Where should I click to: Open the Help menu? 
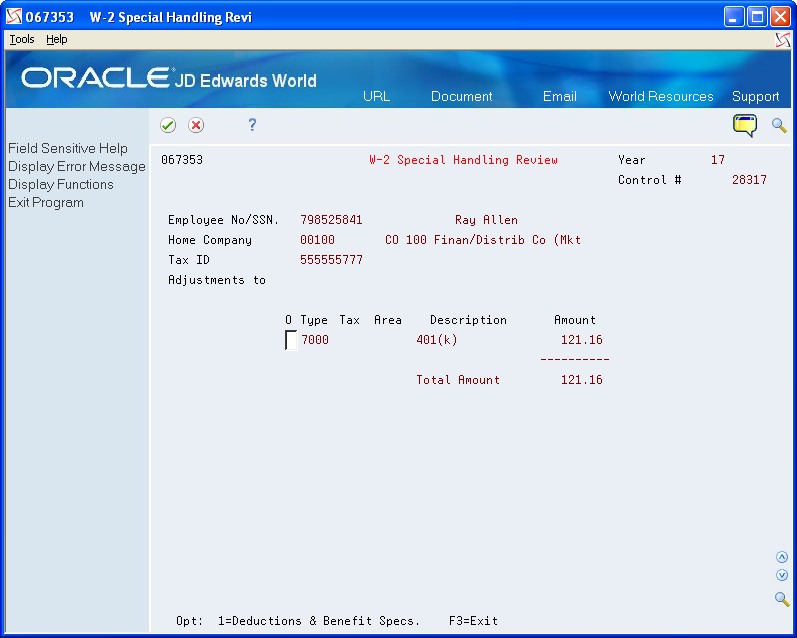(x=56, y=39)
